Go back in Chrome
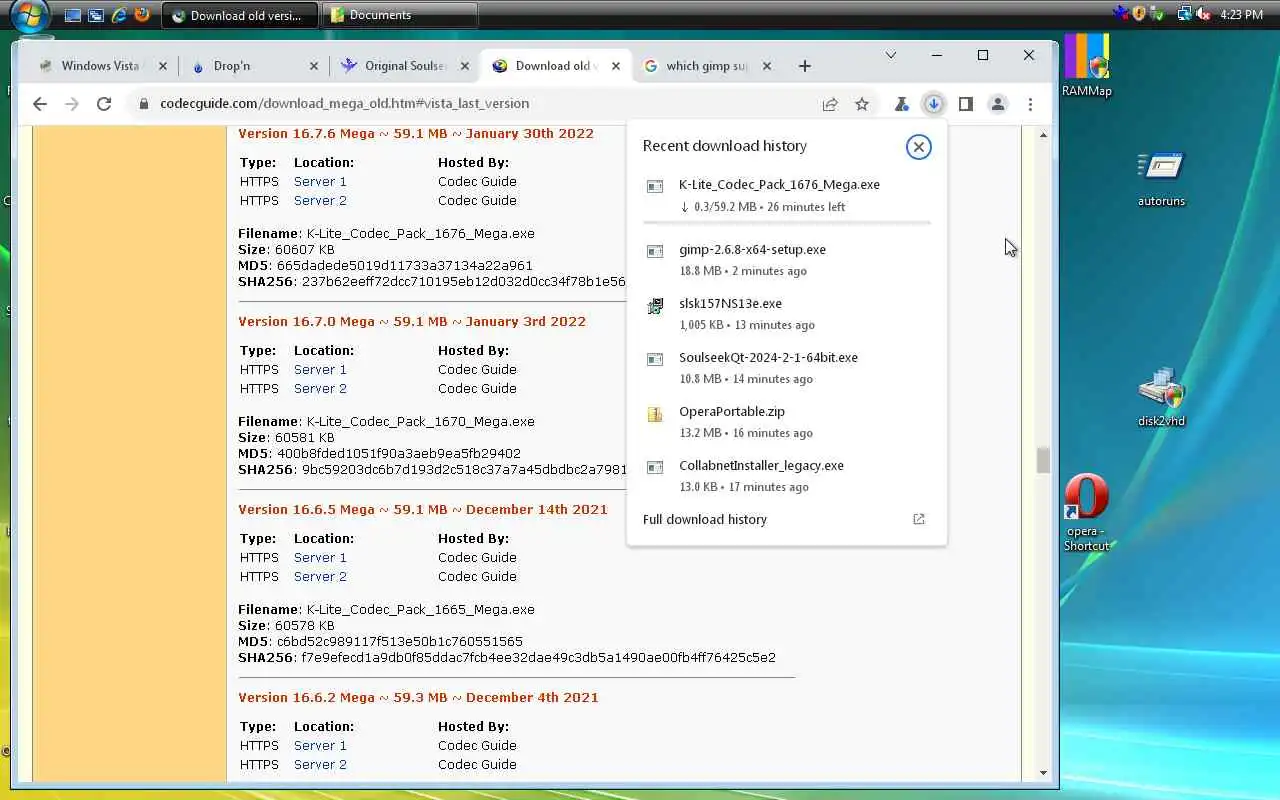The width and height of the screenshot is (1280, 800). (40, 104)
